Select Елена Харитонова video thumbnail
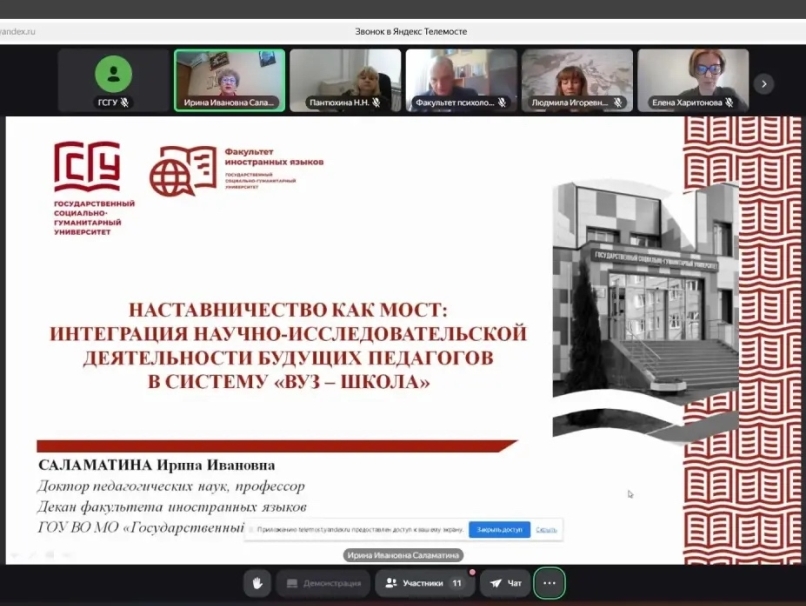The image size is (806, 606). coord(693,78)
